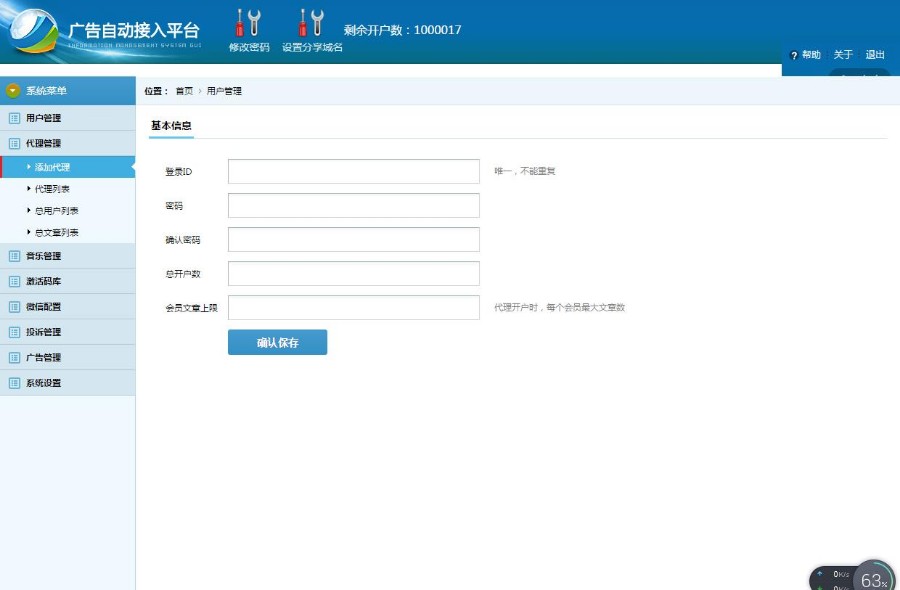This screenshot has height=590, width=900.
Task: Click the list icon beside 系统设置
Action: coord(14,383)
